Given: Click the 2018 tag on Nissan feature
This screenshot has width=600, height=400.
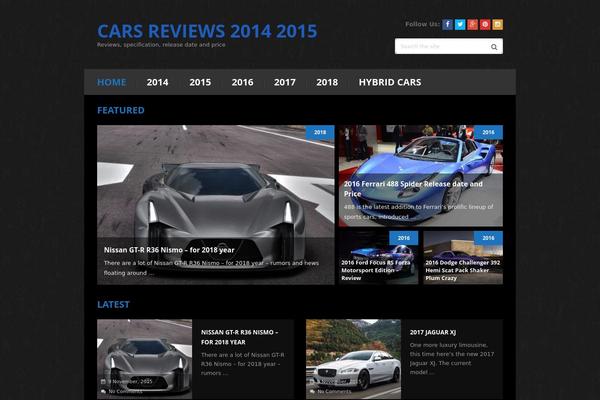Looking at the screenshot, I should click(320, 132).
